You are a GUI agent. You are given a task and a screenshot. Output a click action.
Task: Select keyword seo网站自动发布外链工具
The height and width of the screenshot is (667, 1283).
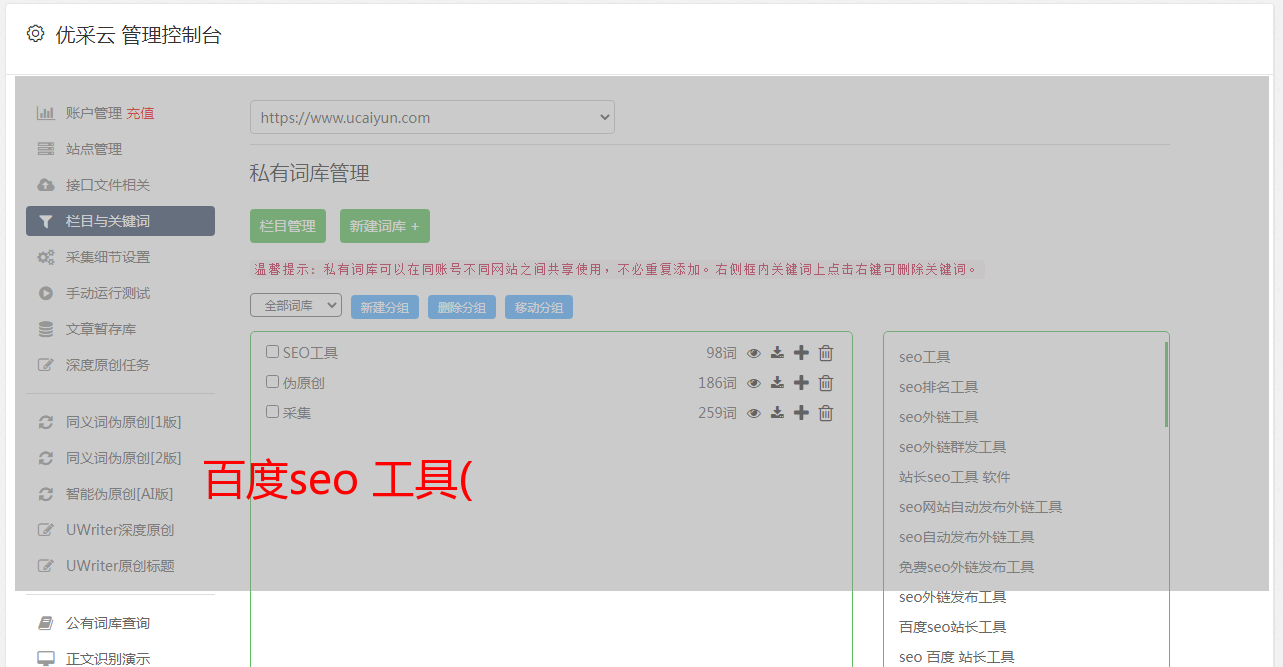[980, 507]
